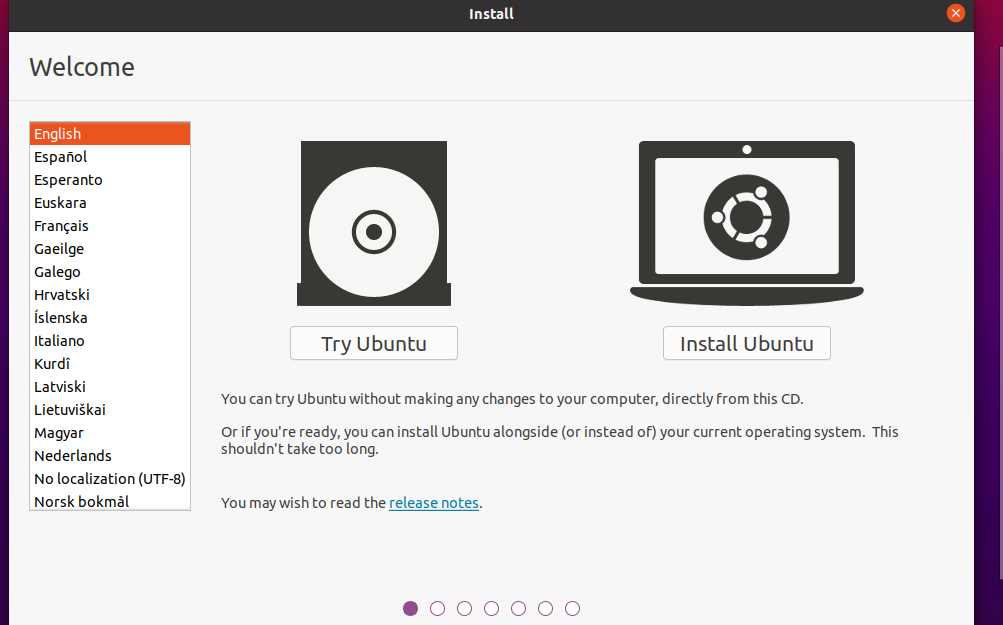Select Español language
1003x625 pixels.
(x=110, y=157)
